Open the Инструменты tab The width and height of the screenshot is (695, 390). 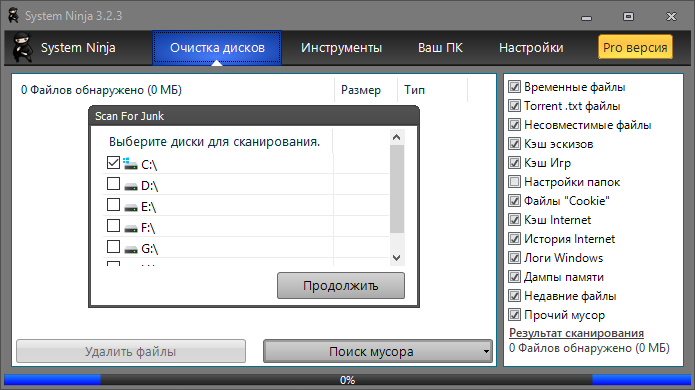tap(341, 48)
